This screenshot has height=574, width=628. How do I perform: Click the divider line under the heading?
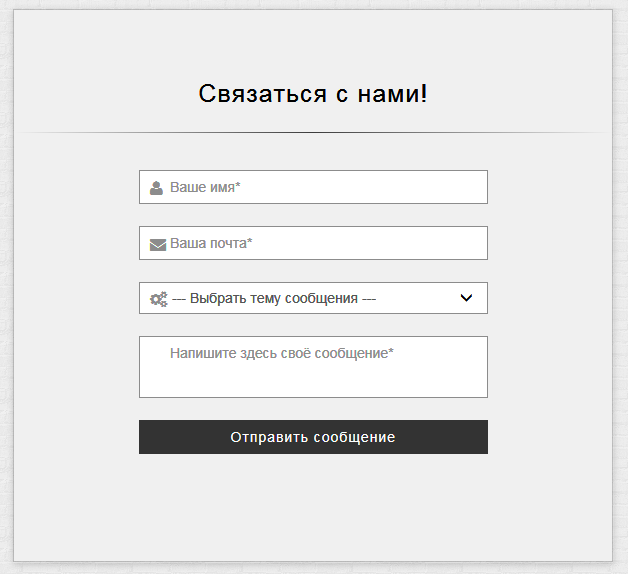[x=313, y=132]
